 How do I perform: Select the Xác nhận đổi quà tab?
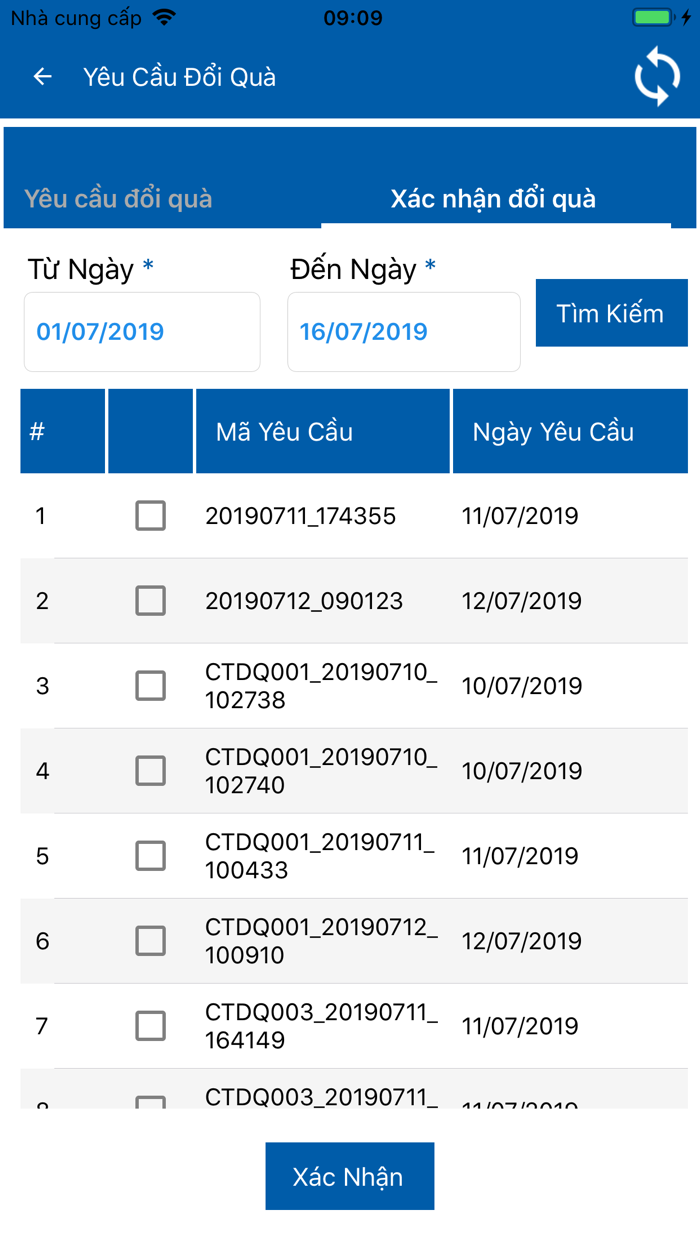click(x=493, y=198)
